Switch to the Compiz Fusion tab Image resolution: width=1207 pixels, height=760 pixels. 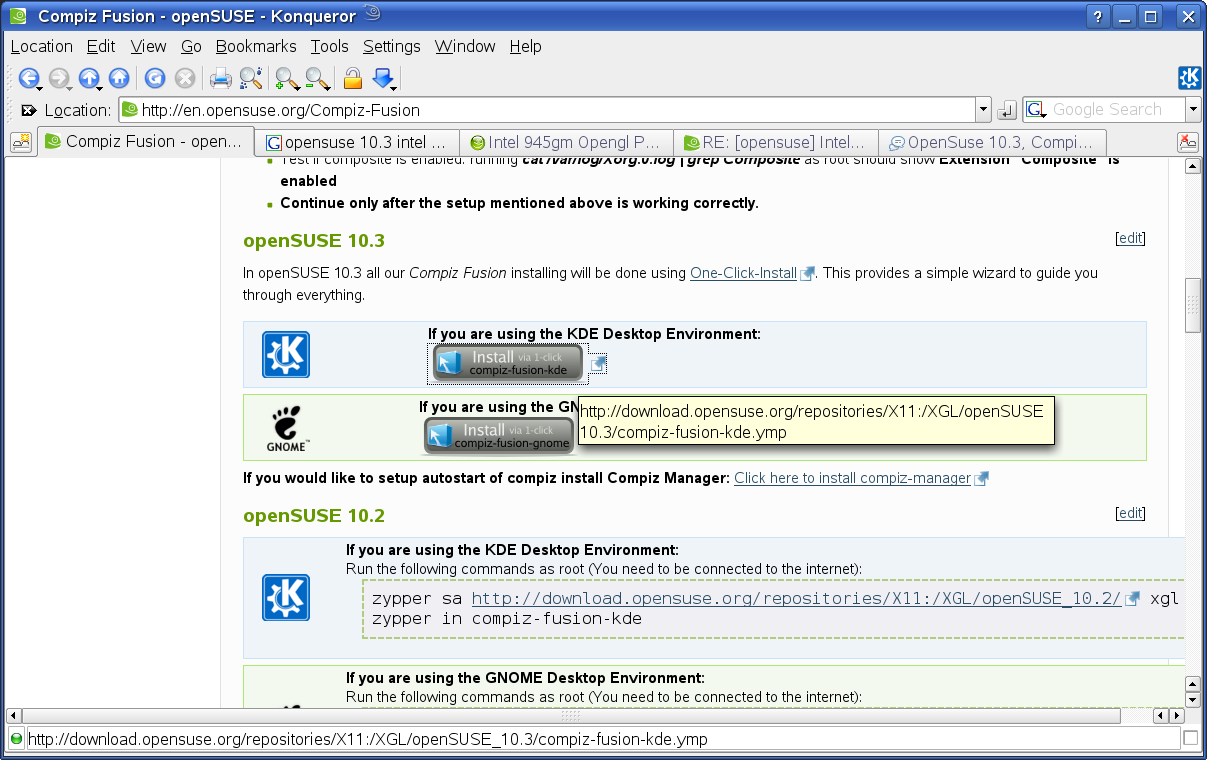tap(145, 141)
